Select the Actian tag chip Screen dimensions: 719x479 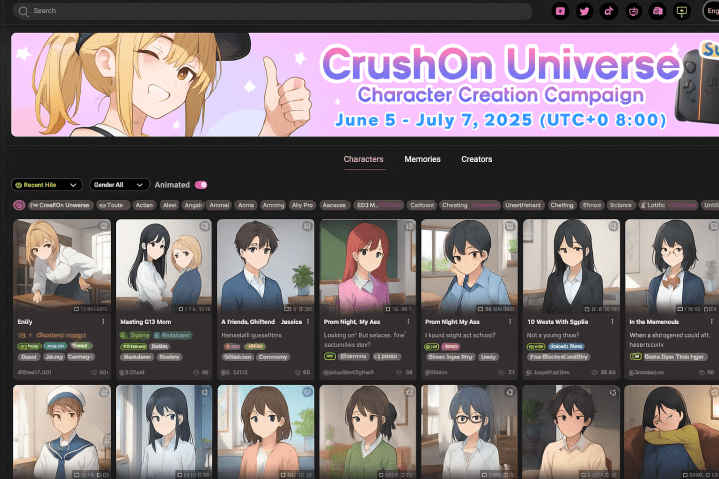point(144,205)
